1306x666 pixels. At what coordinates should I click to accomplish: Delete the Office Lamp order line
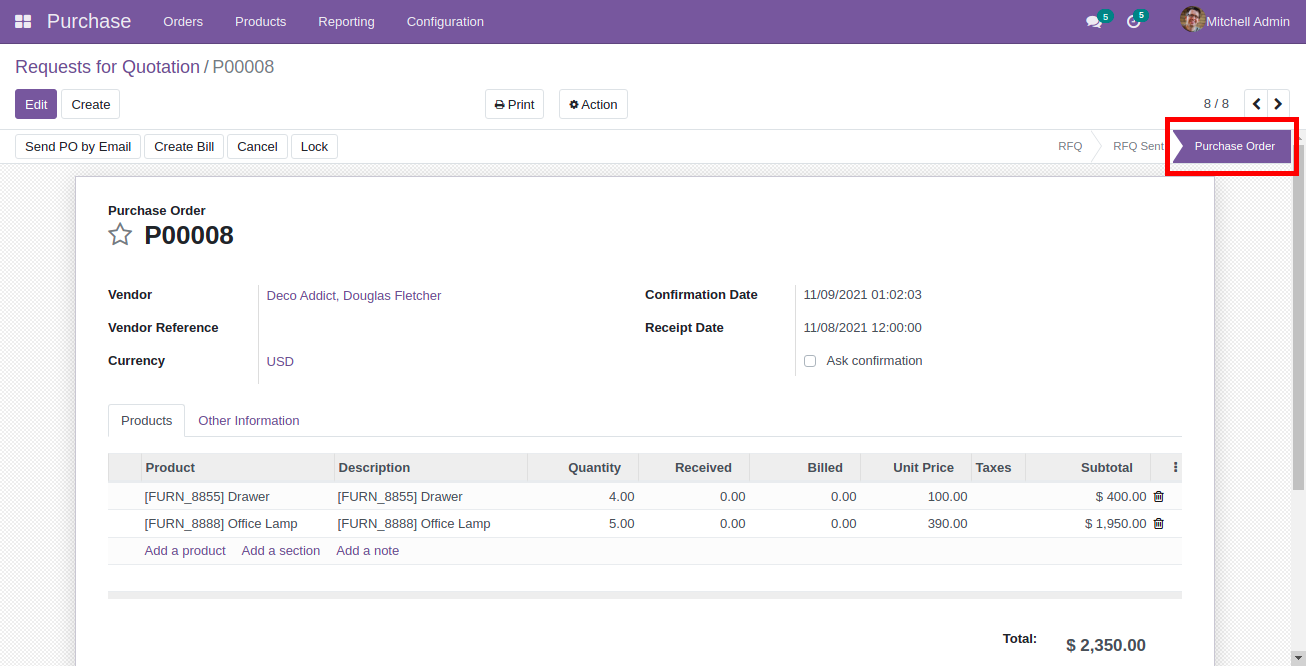point(1158,523)
